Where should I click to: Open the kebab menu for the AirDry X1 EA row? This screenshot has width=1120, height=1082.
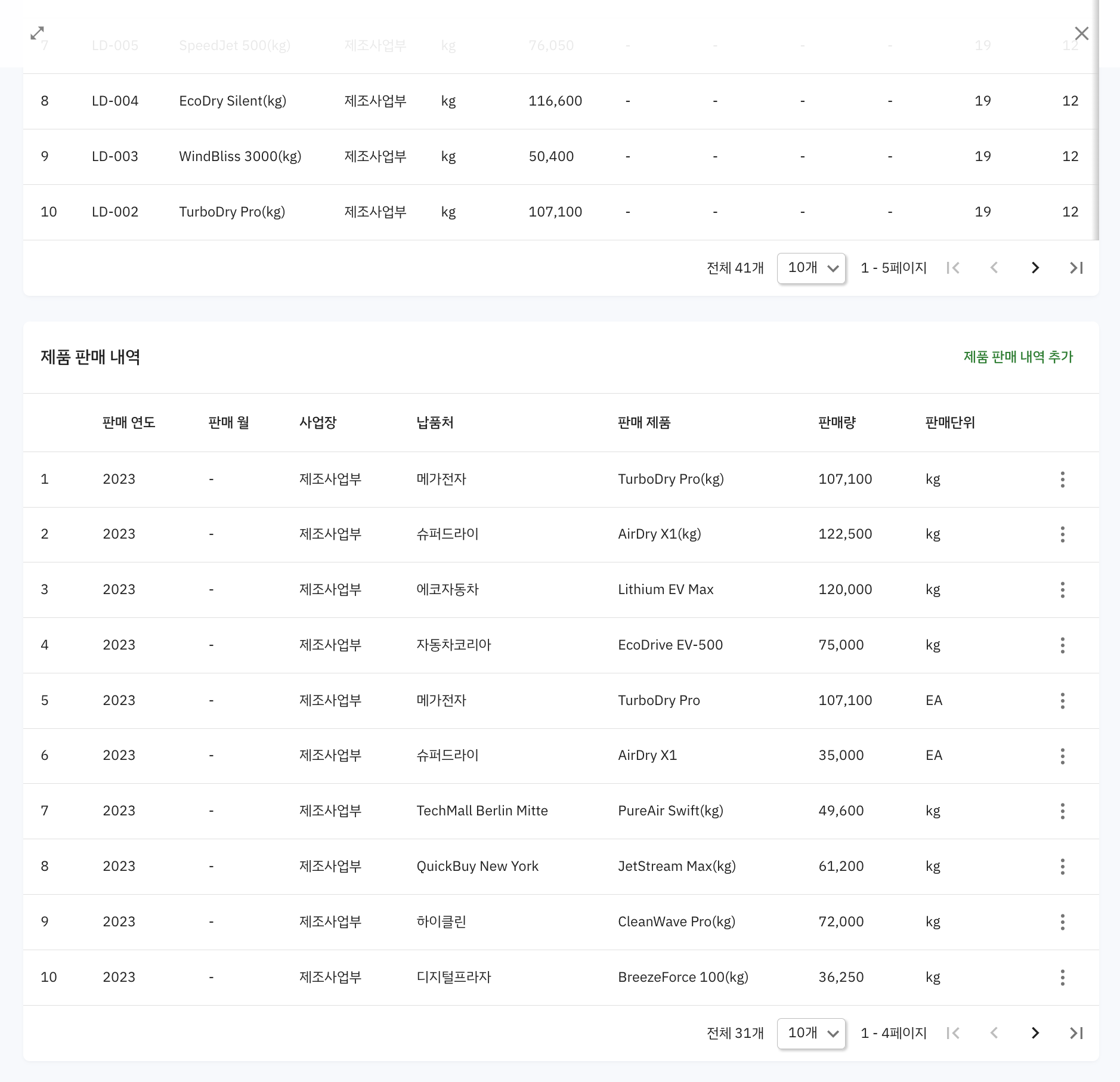pos(1062,756)
